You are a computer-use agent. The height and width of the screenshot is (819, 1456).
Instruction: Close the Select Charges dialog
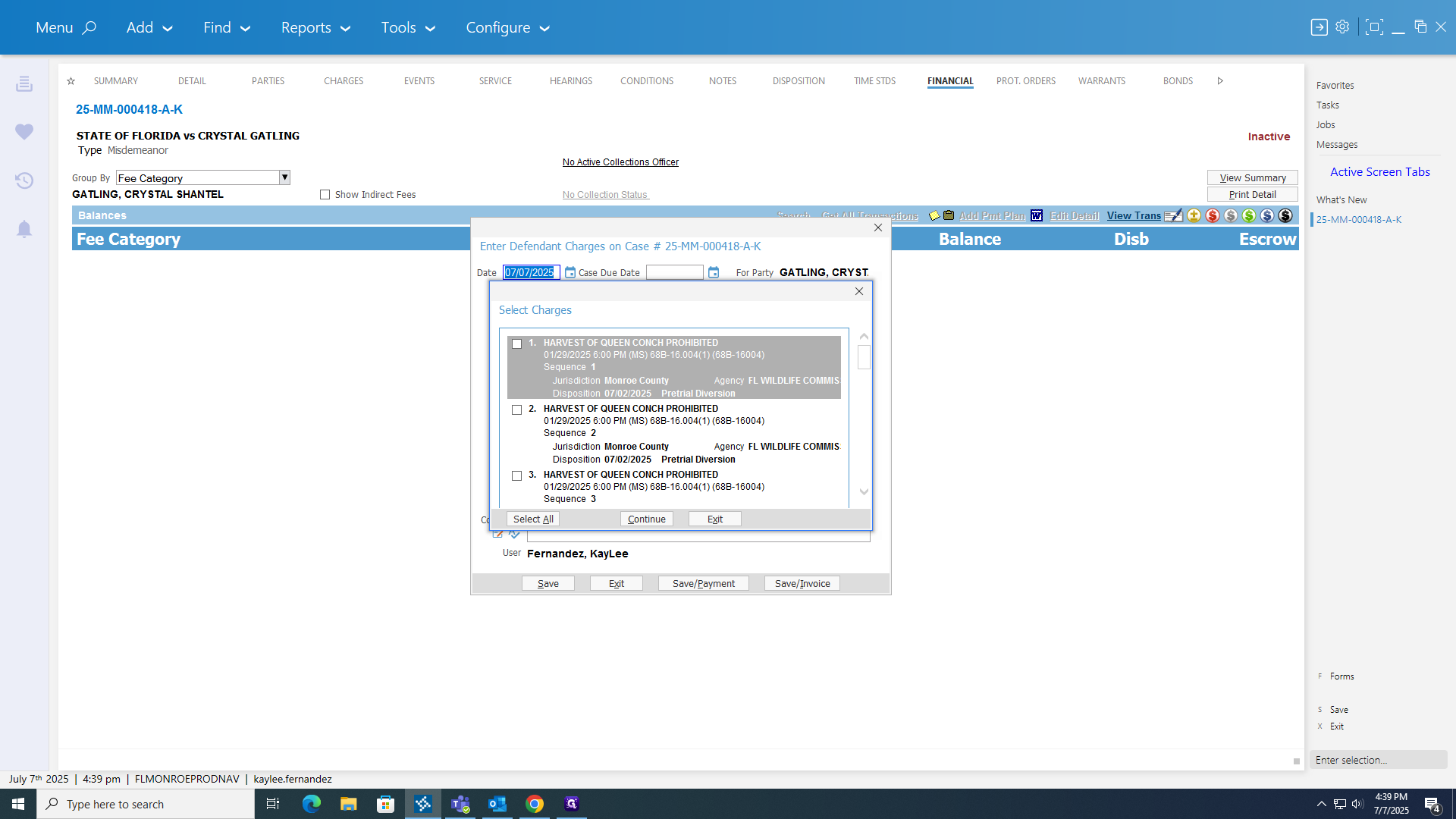(x=859, y=292)
